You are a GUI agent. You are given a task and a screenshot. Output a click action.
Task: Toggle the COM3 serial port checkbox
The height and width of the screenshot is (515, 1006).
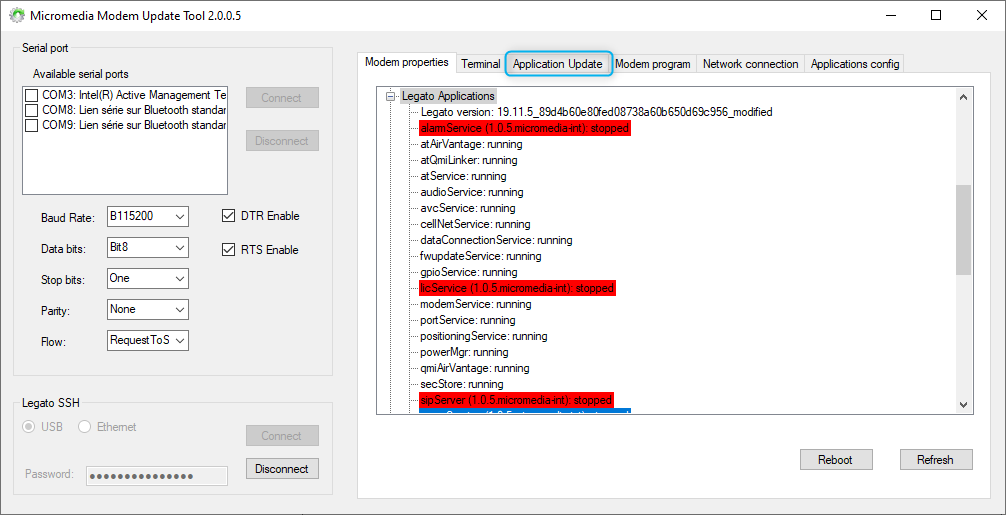pos(32,95)
